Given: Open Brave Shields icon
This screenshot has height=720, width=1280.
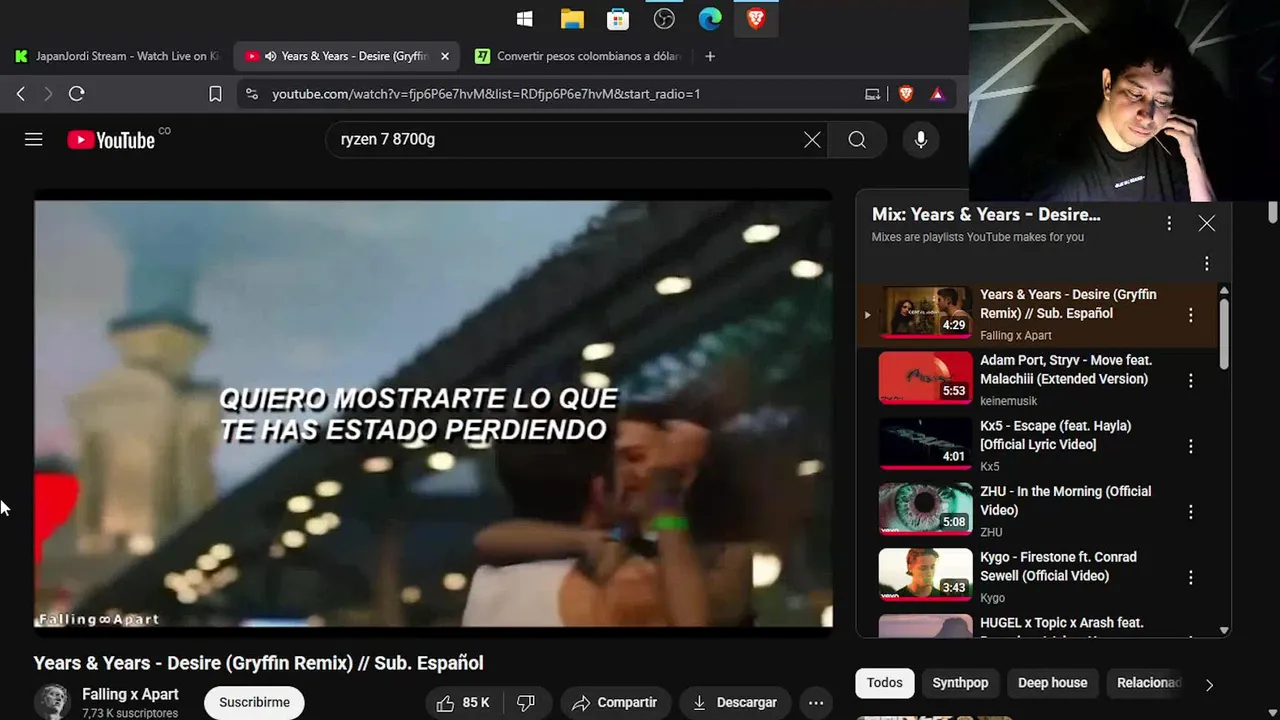Looking at the screenshot, I should pyautogui.click(x=906, y=94).
